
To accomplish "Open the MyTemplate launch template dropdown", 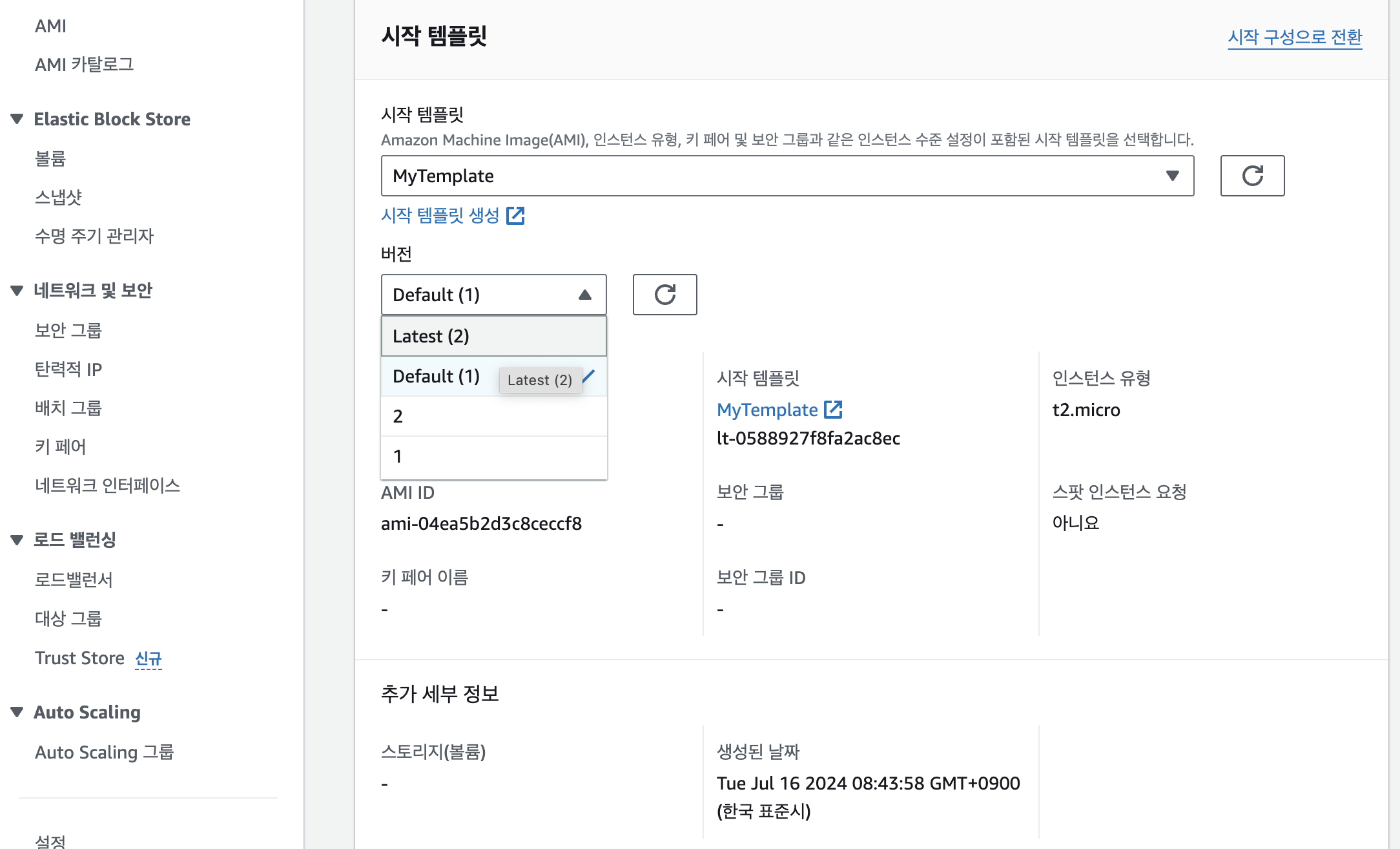I will coord(787,176).
